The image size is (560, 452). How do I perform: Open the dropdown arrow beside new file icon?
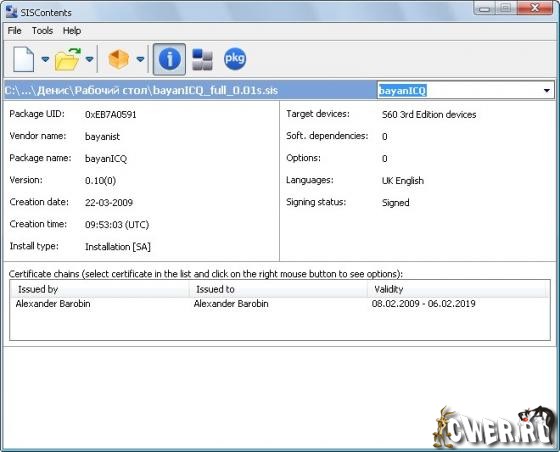(x=45, y=59)
